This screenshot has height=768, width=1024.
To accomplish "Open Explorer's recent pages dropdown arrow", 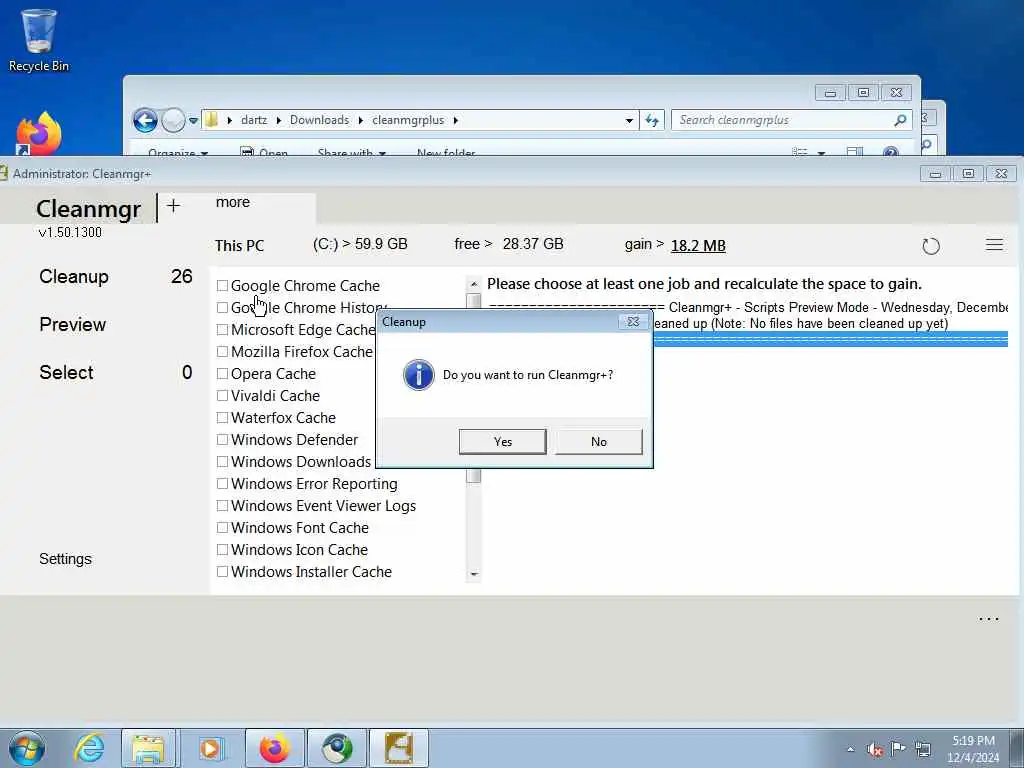I will 193,121.
